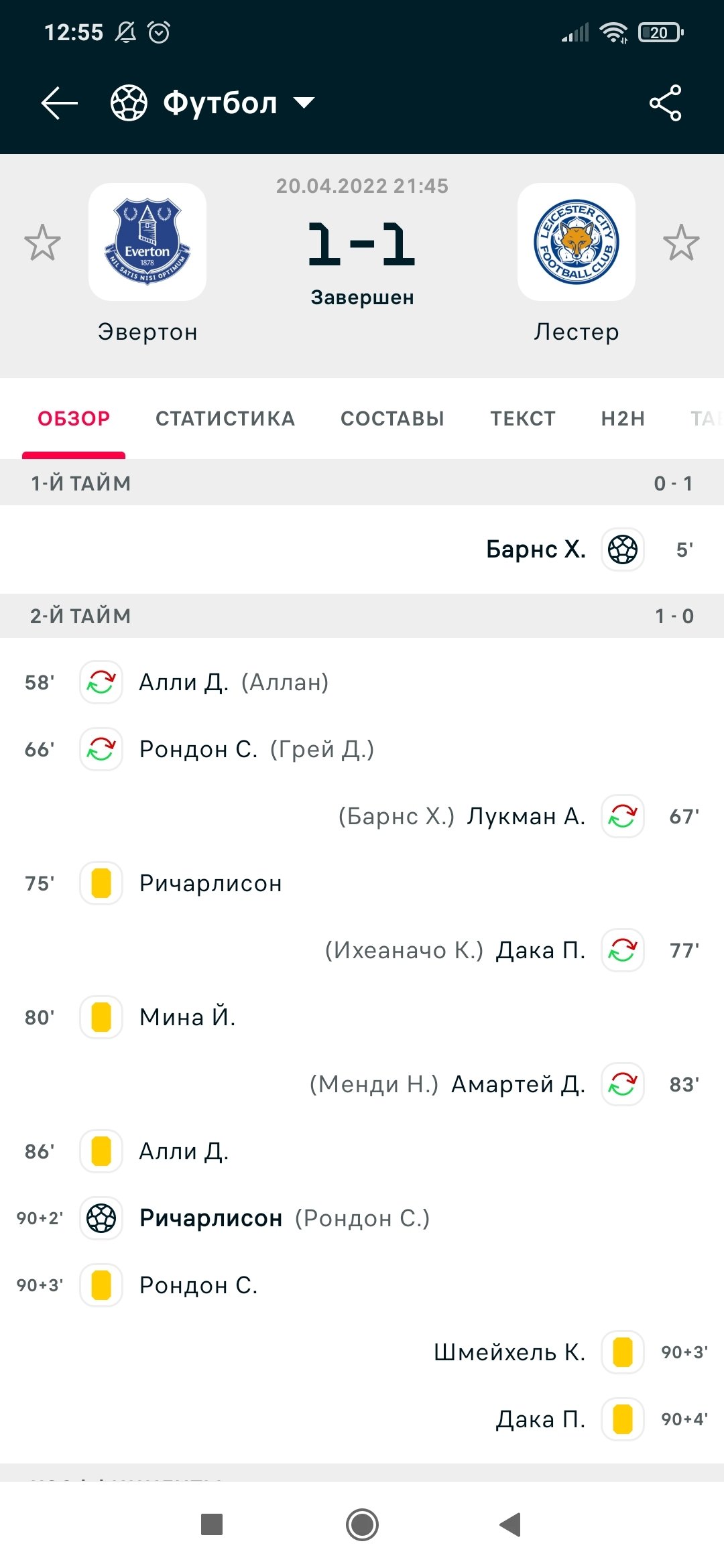Tap the share icon

tap(665, 103)
